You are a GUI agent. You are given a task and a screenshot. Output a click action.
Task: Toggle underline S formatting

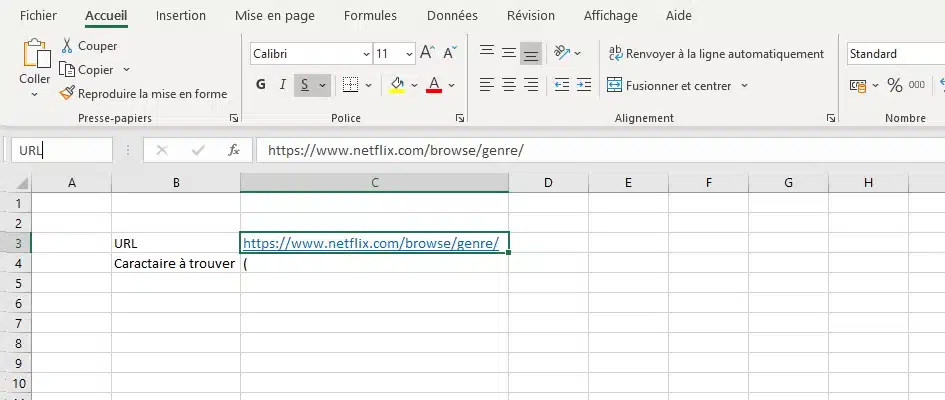tap(305, 86)
